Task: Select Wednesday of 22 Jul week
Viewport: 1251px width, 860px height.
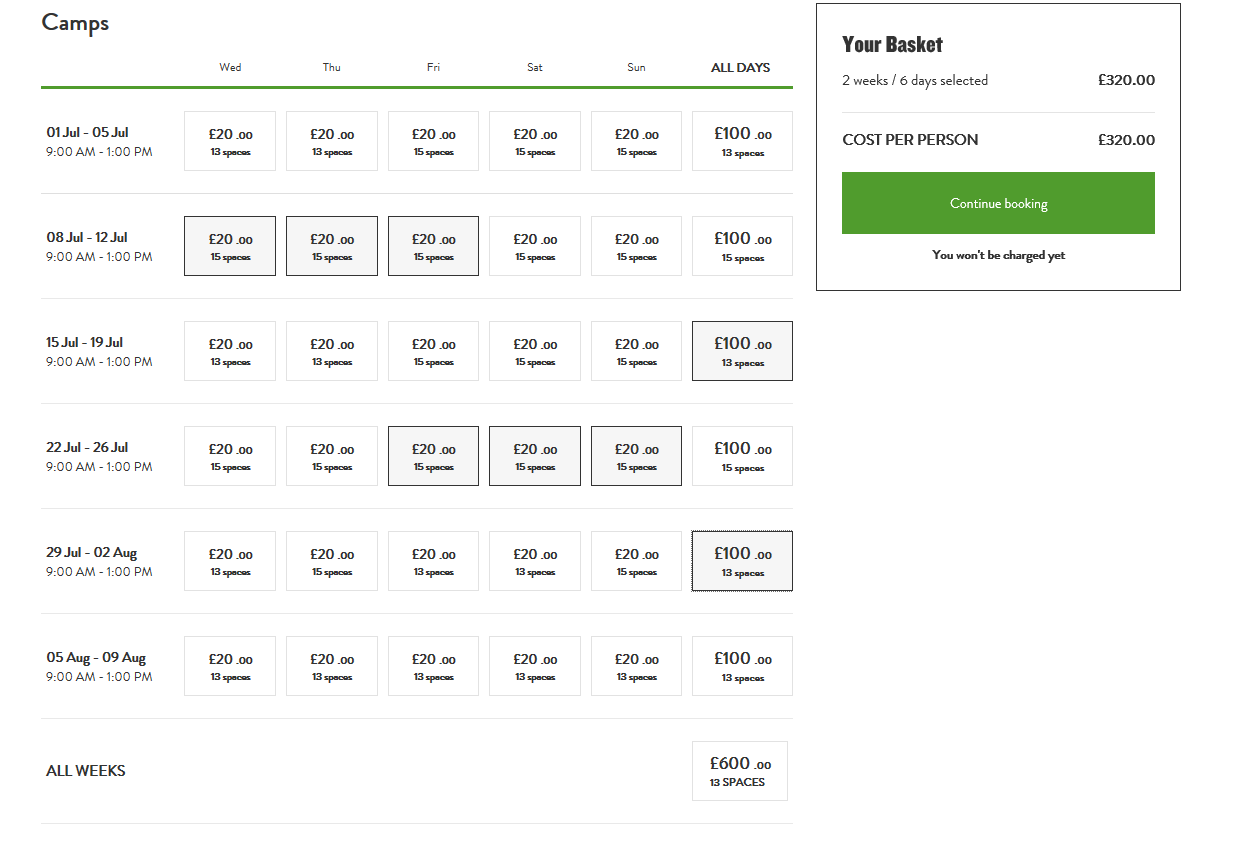Action: pyautogui.click(x=230, y=456)
